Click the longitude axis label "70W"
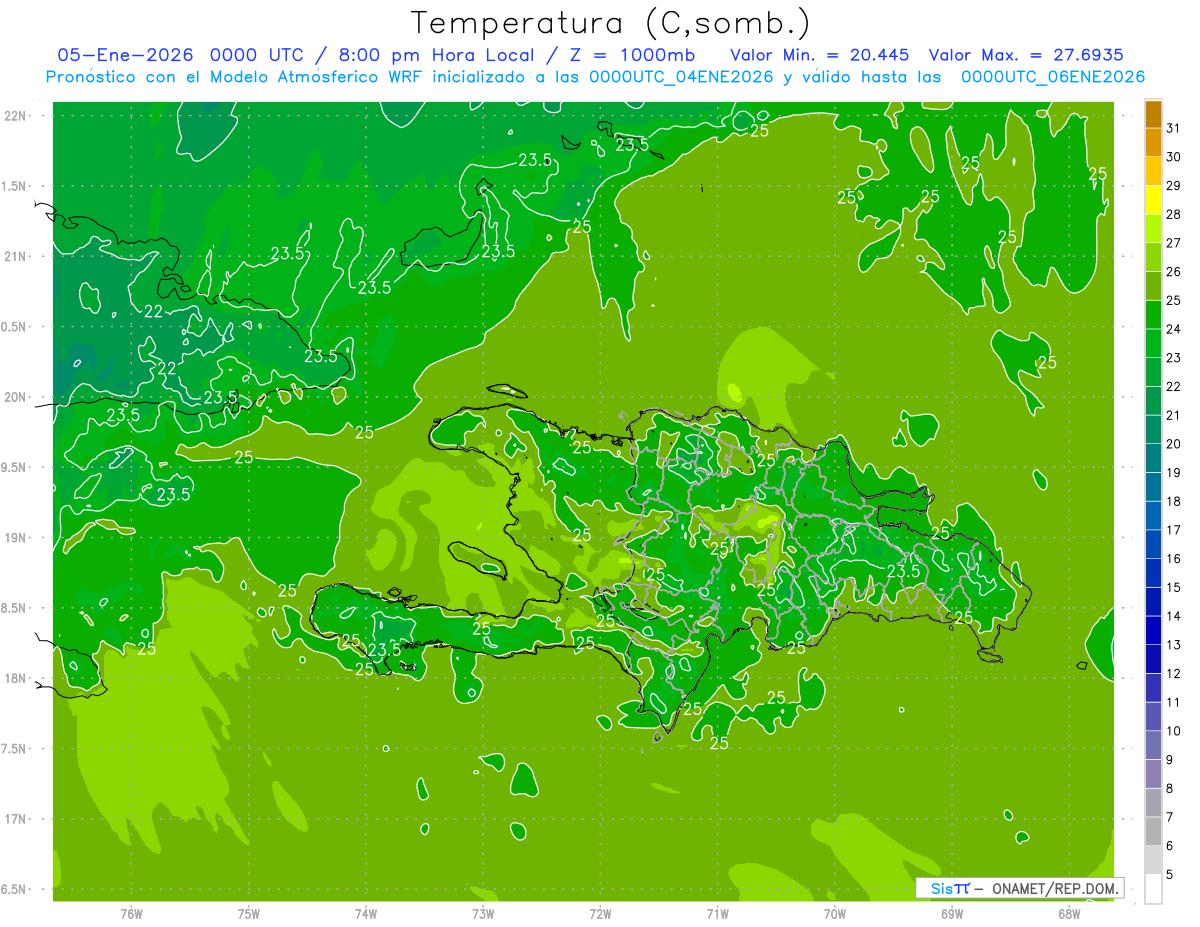 (x=835, y=914)
